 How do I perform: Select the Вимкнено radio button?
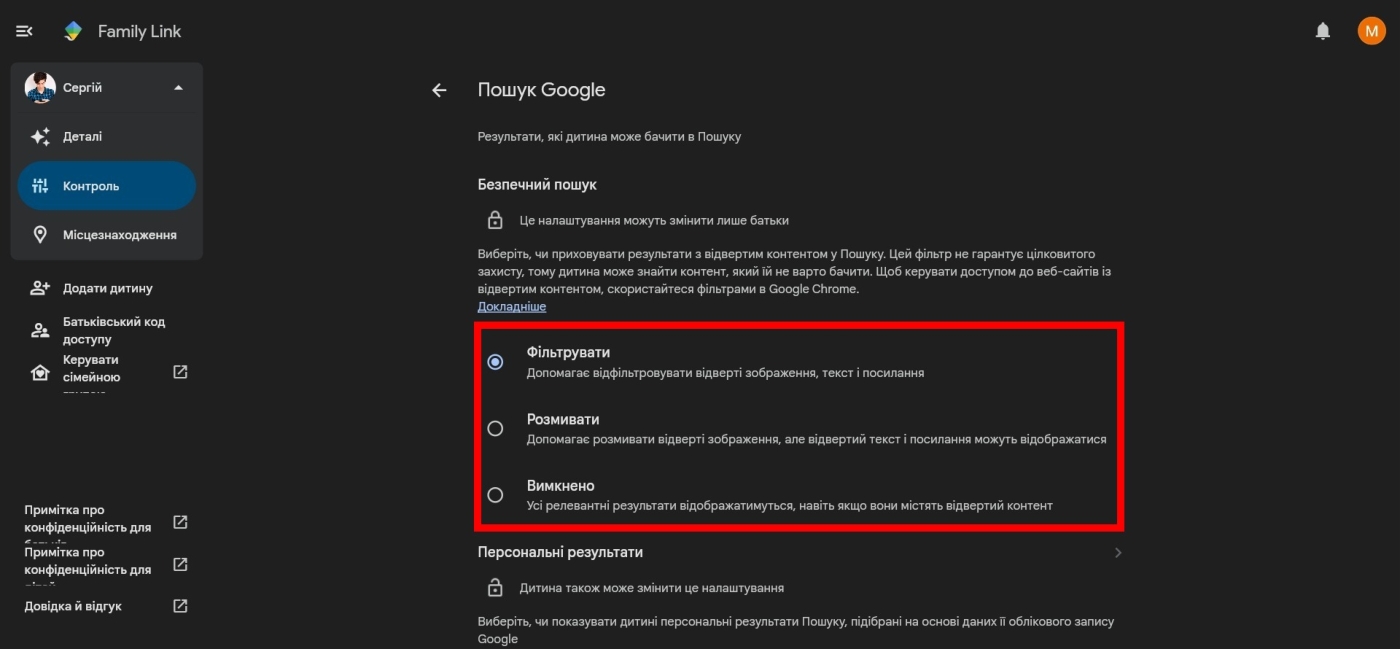[x=495, y=495]
